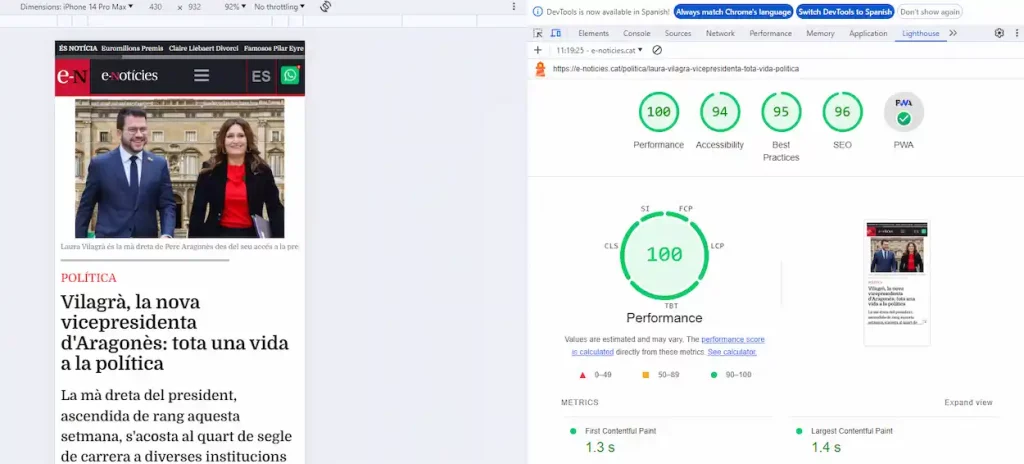Viewport: 1024px width, 464px height.
Task: Click the clear all reports icon
Action: tap(657, 50)
